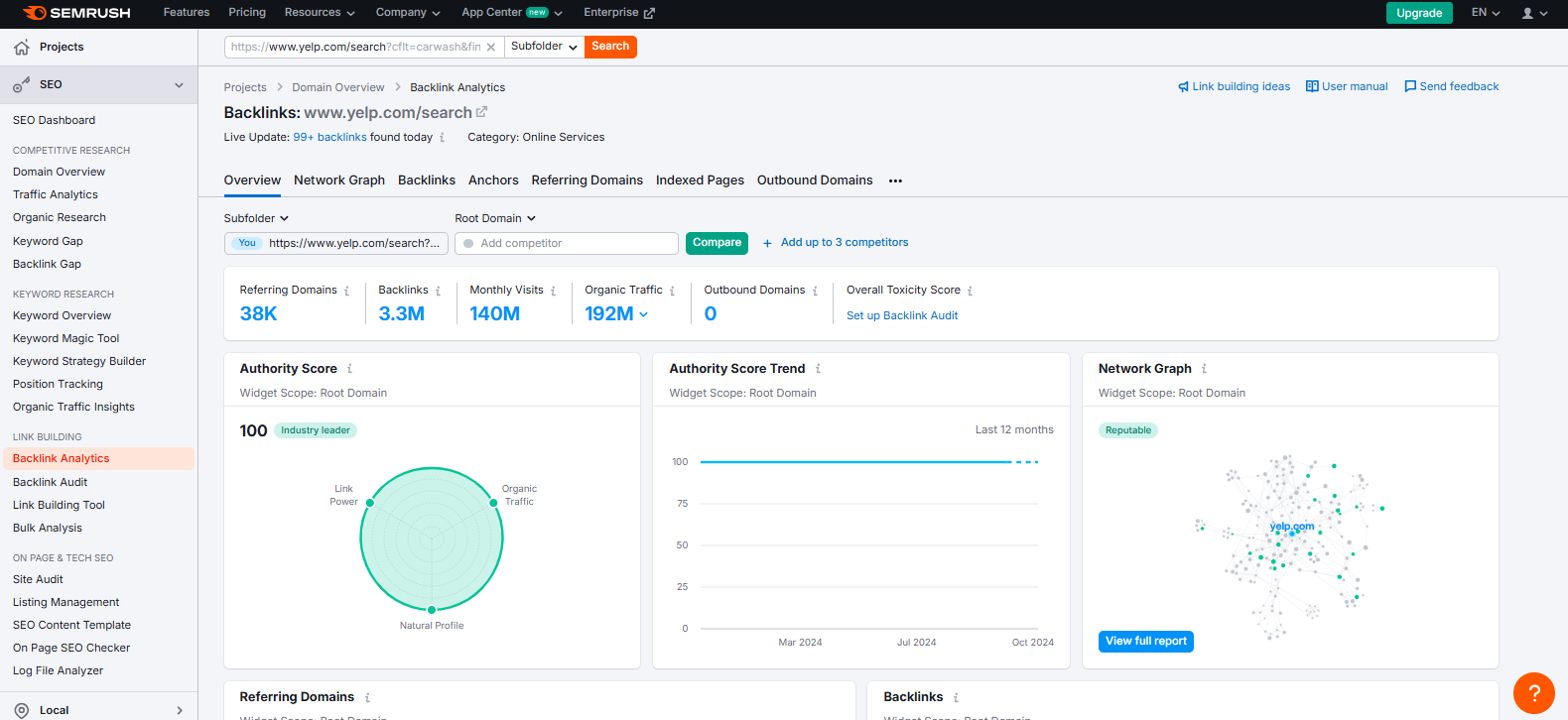Image resolution: width=1568 pixels, height=720 pixels.
Task: Click info icon beside Backlinks 3.3M metric
Action: pyautogui.click(x=438, y=291)
